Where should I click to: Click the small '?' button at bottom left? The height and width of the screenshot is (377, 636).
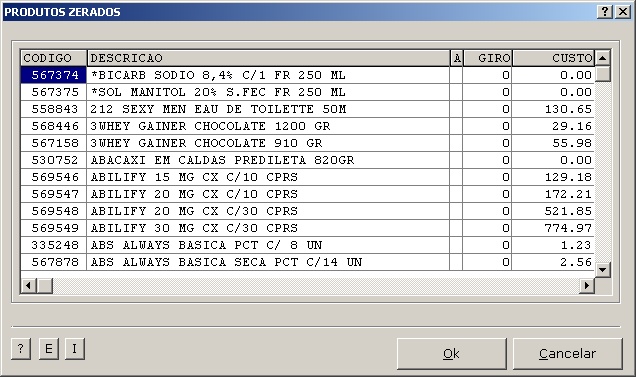click(x=21, y=349)
